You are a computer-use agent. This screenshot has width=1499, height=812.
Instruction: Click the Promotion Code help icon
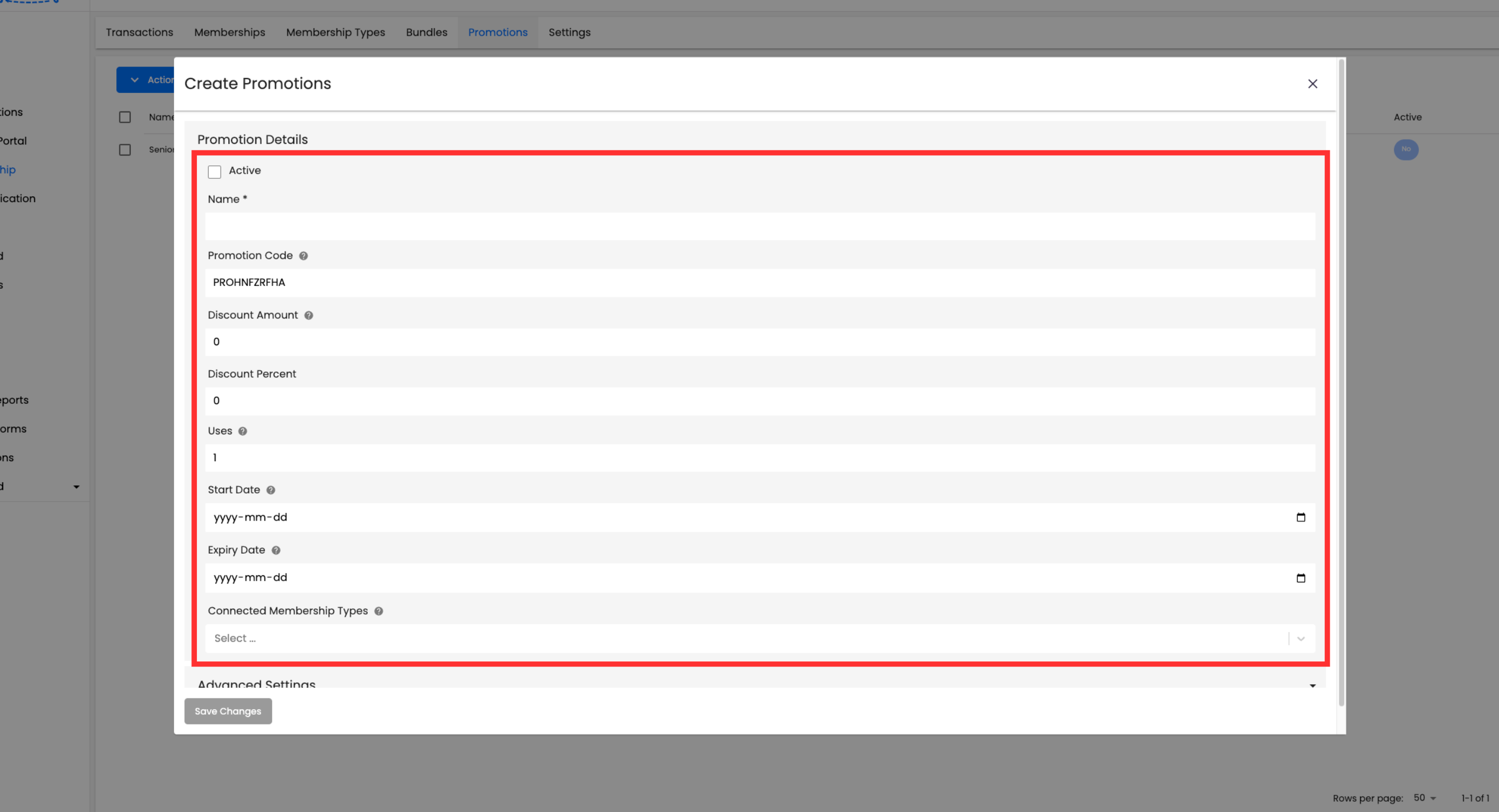pos(303,256)
